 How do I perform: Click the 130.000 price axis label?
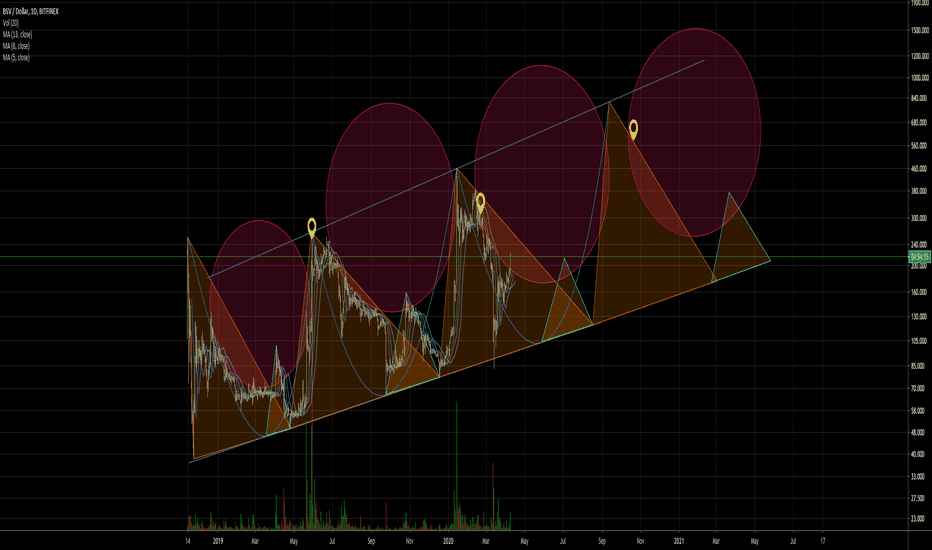[919, 316]
